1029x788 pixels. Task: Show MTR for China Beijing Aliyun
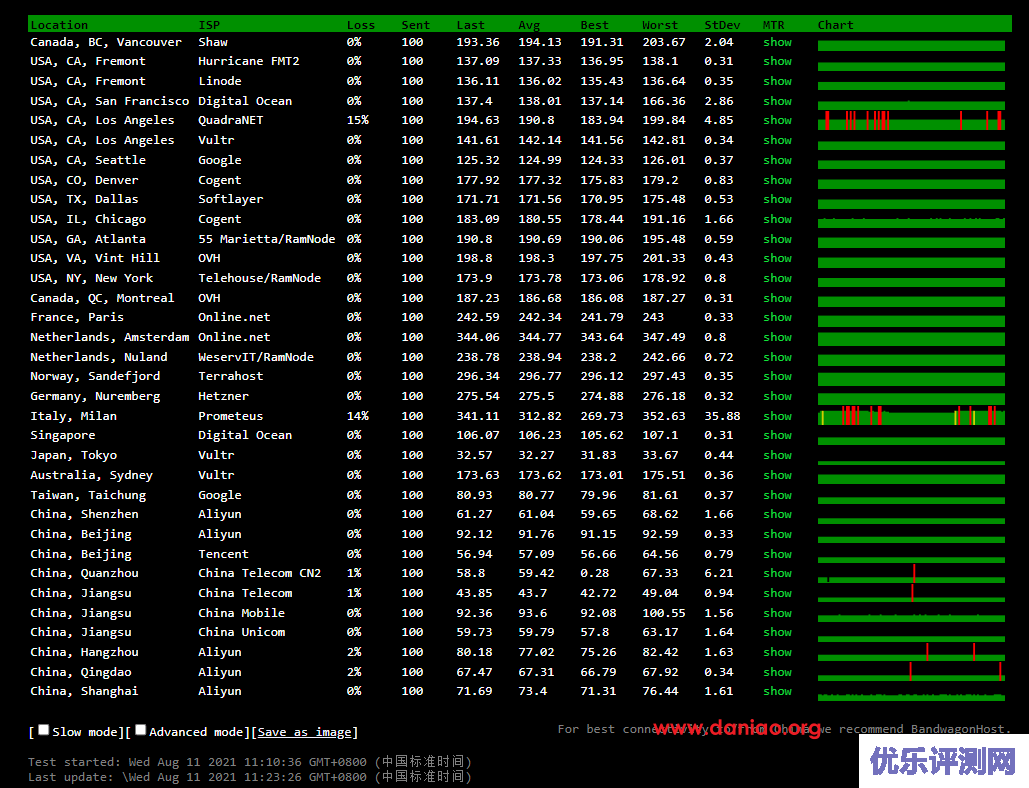pos(778,534)
